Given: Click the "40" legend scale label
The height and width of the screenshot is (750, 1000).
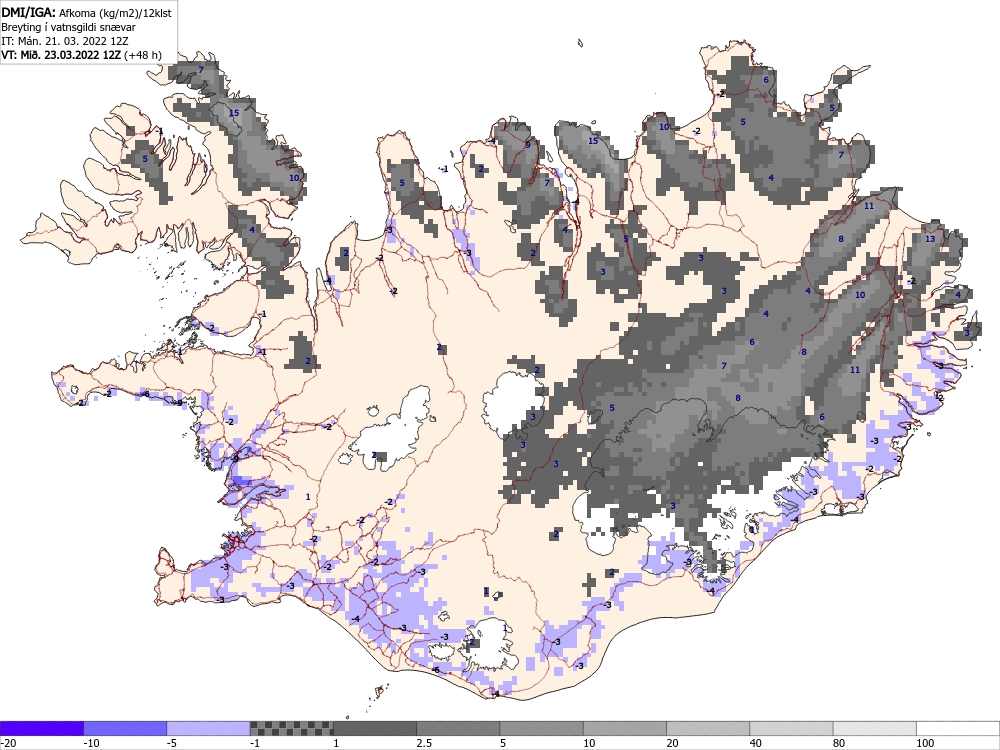Looking at the screenshot, I should [x=756, y=743].
